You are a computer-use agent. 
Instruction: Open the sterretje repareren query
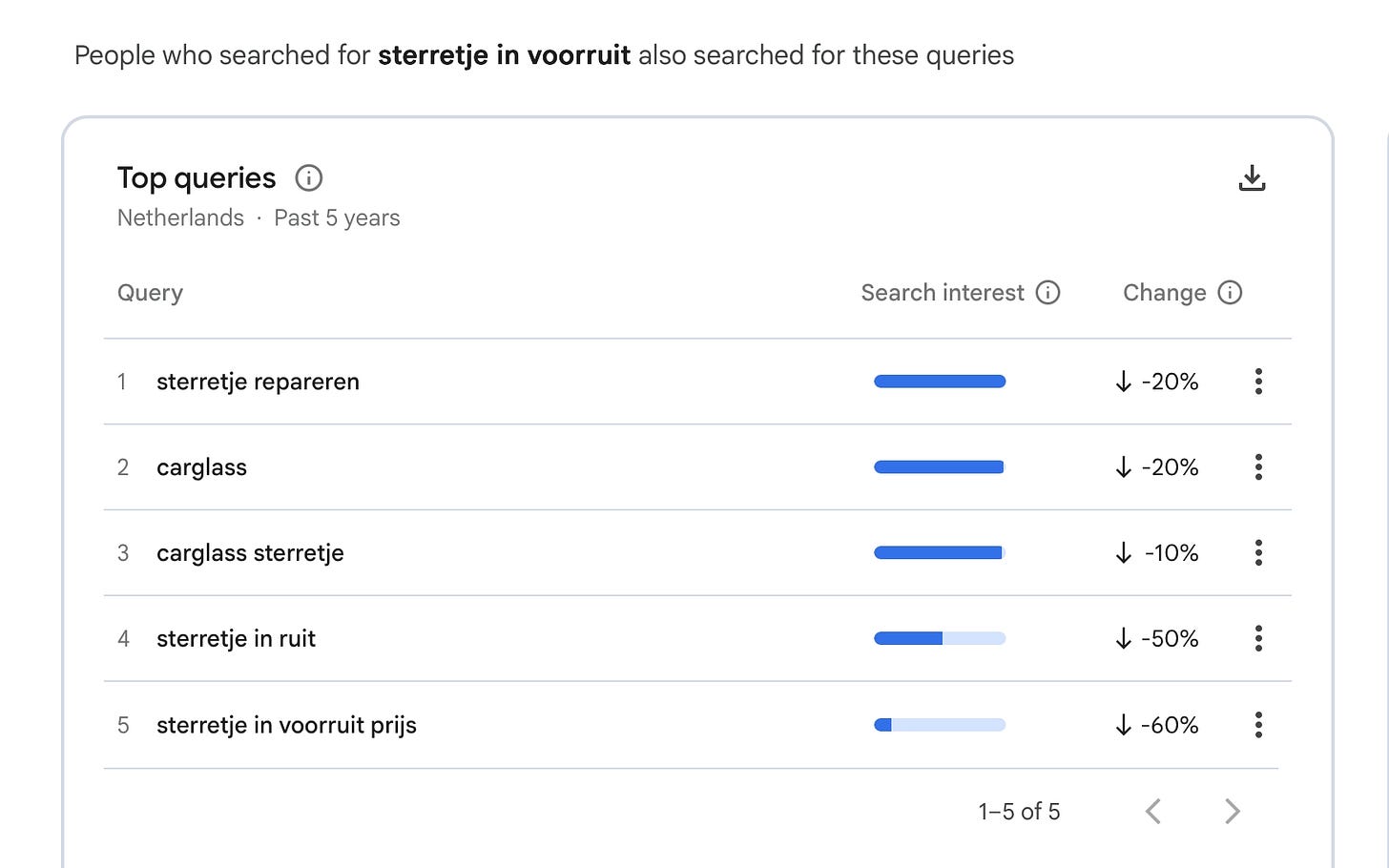coord(258,382)
